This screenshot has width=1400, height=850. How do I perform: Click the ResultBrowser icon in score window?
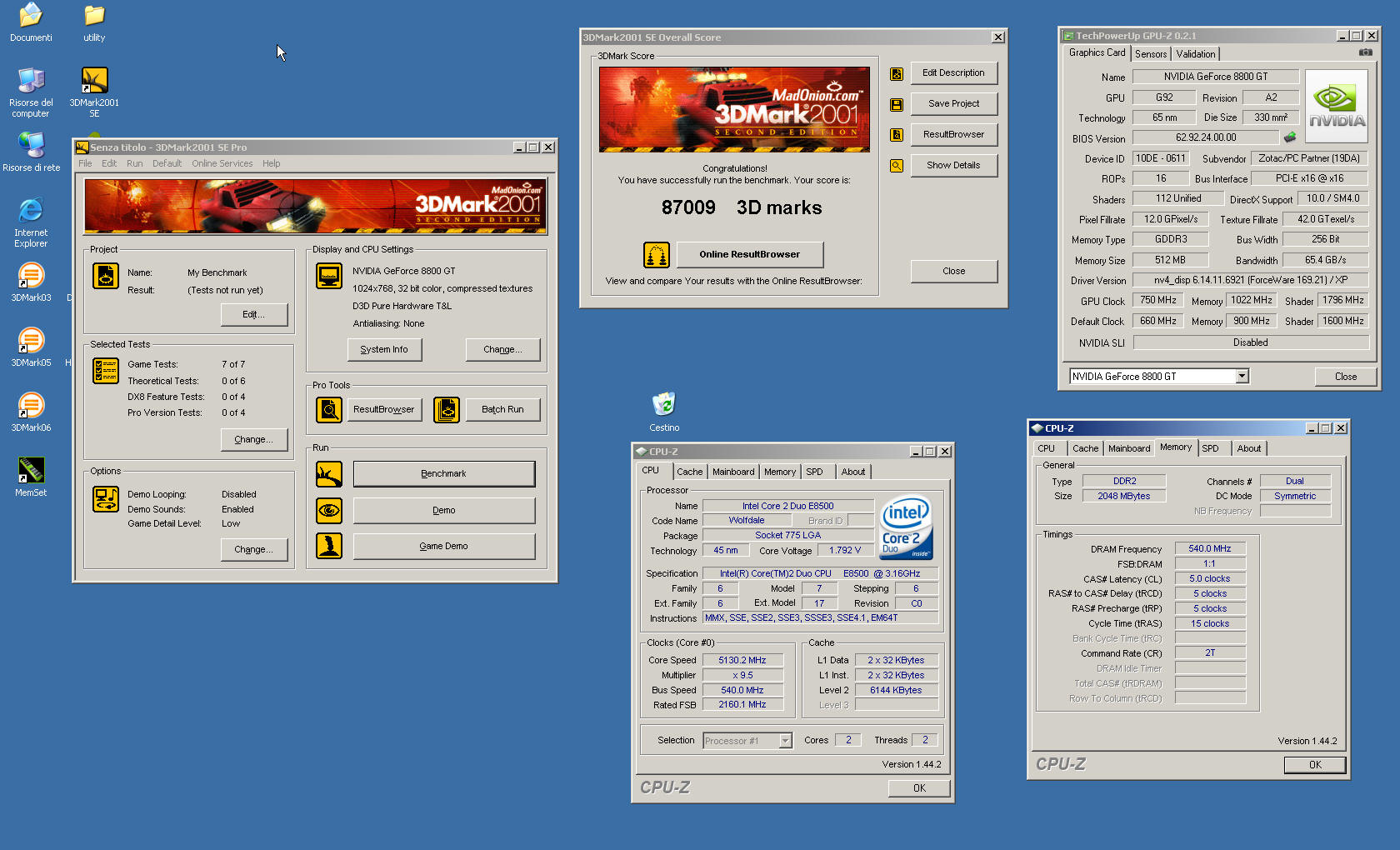[x=897, y=135]
